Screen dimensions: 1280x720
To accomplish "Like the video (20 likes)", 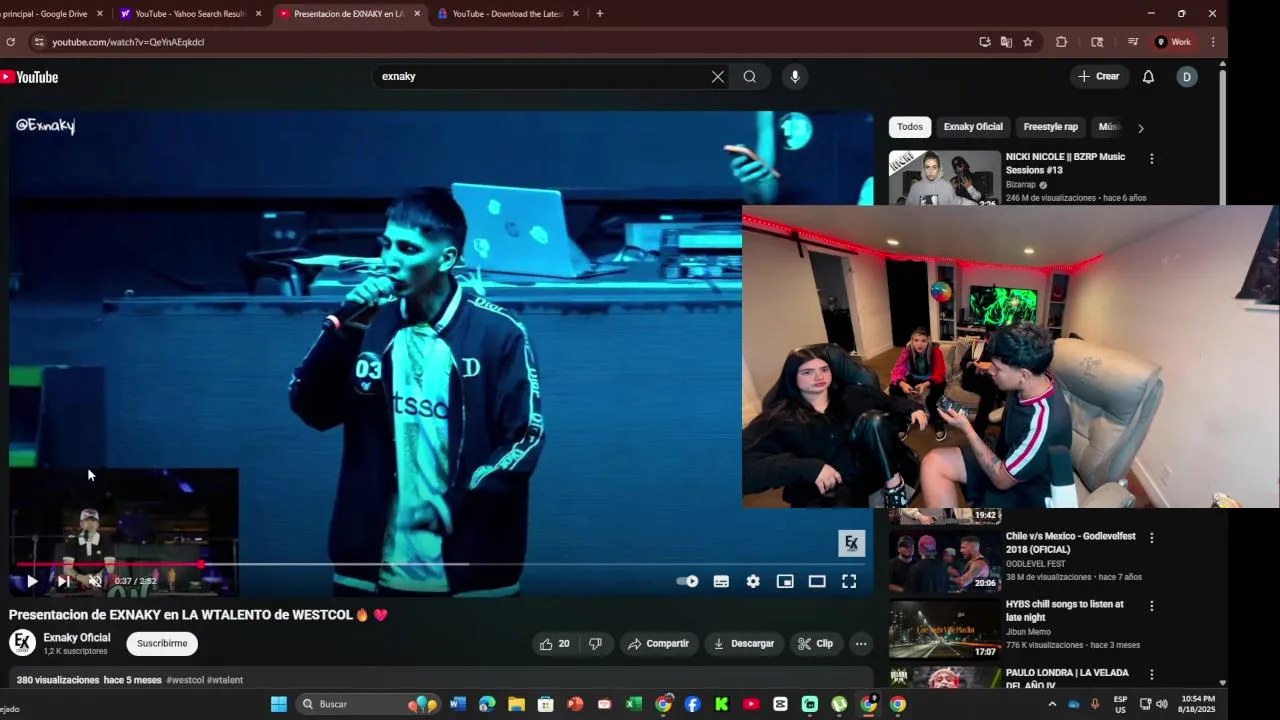I will click(555, 644).
